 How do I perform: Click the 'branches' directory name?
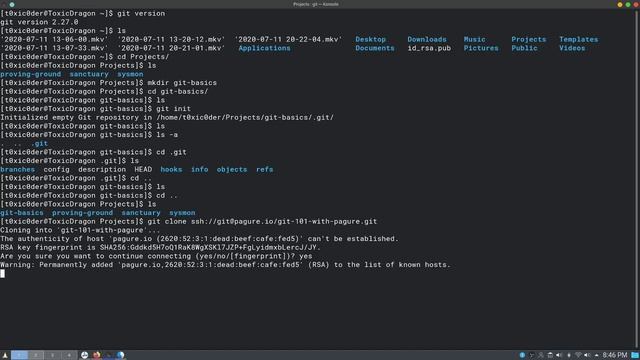coord(18,169)
